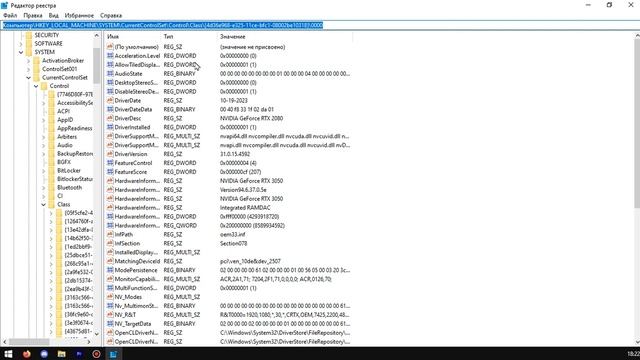This screenshot has width=640, height=360.
Task: Select the AppID key in the tree
Action: point(65,120)
